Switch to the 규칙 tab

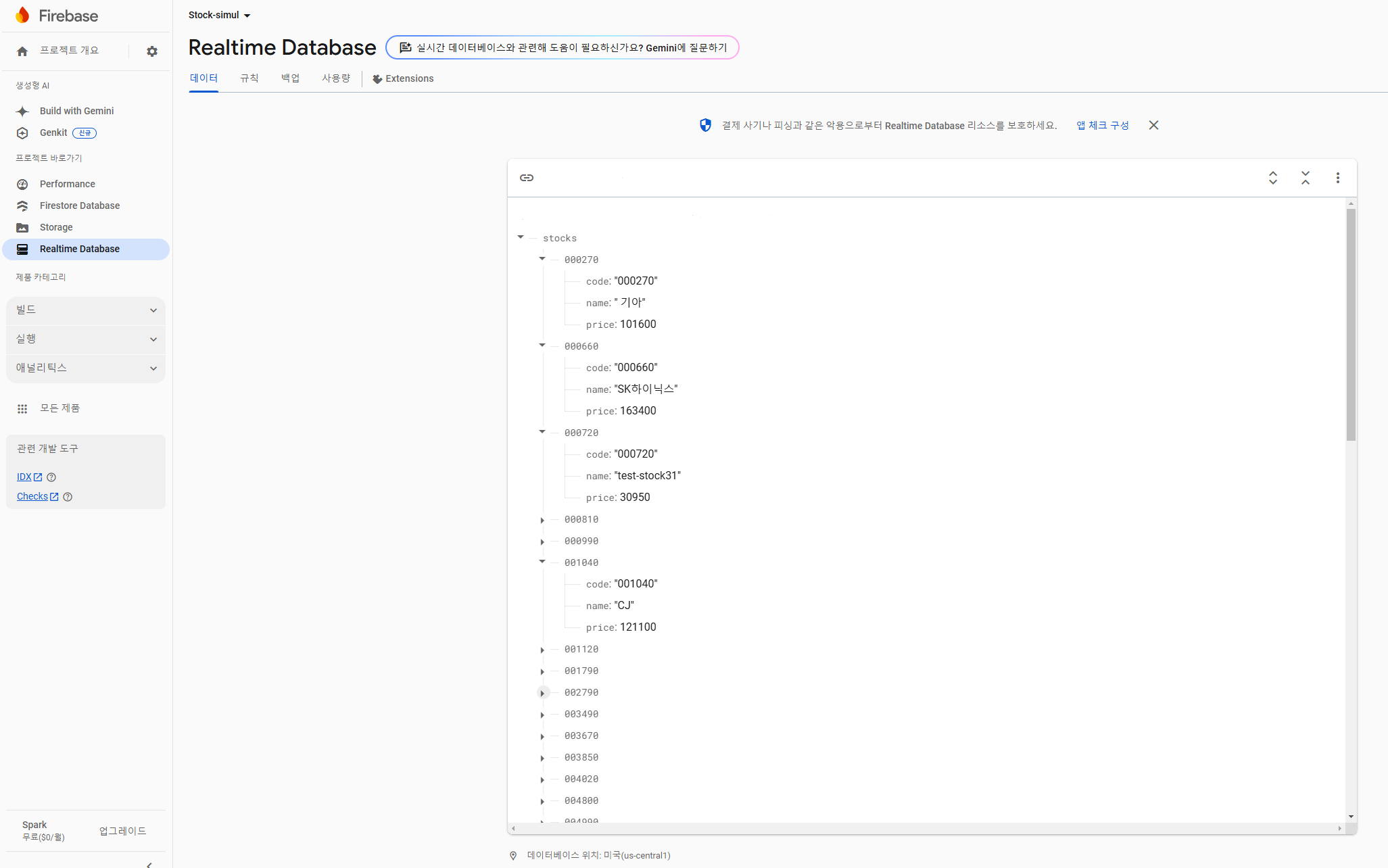249,78
